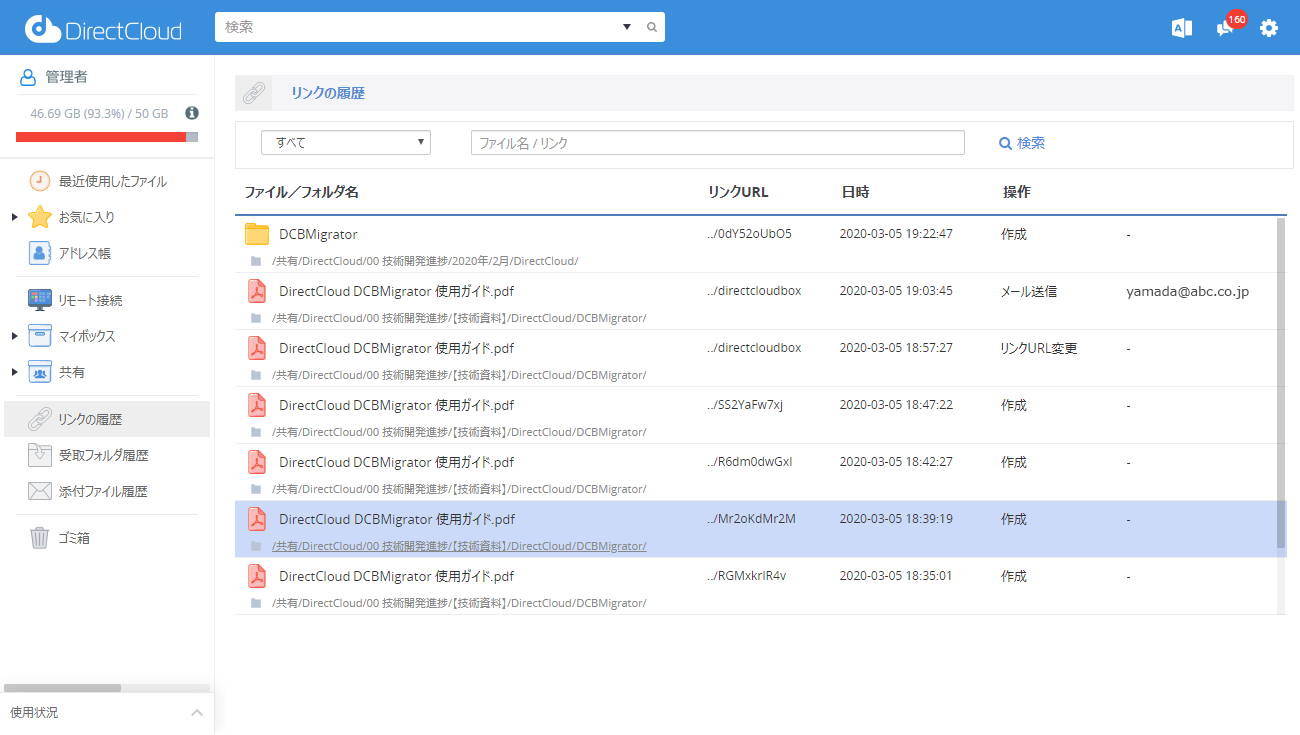This screenshot has width=1300, height=735.
Task: Select リンクの履歴 in sidebar
Action: pos(107,419)
